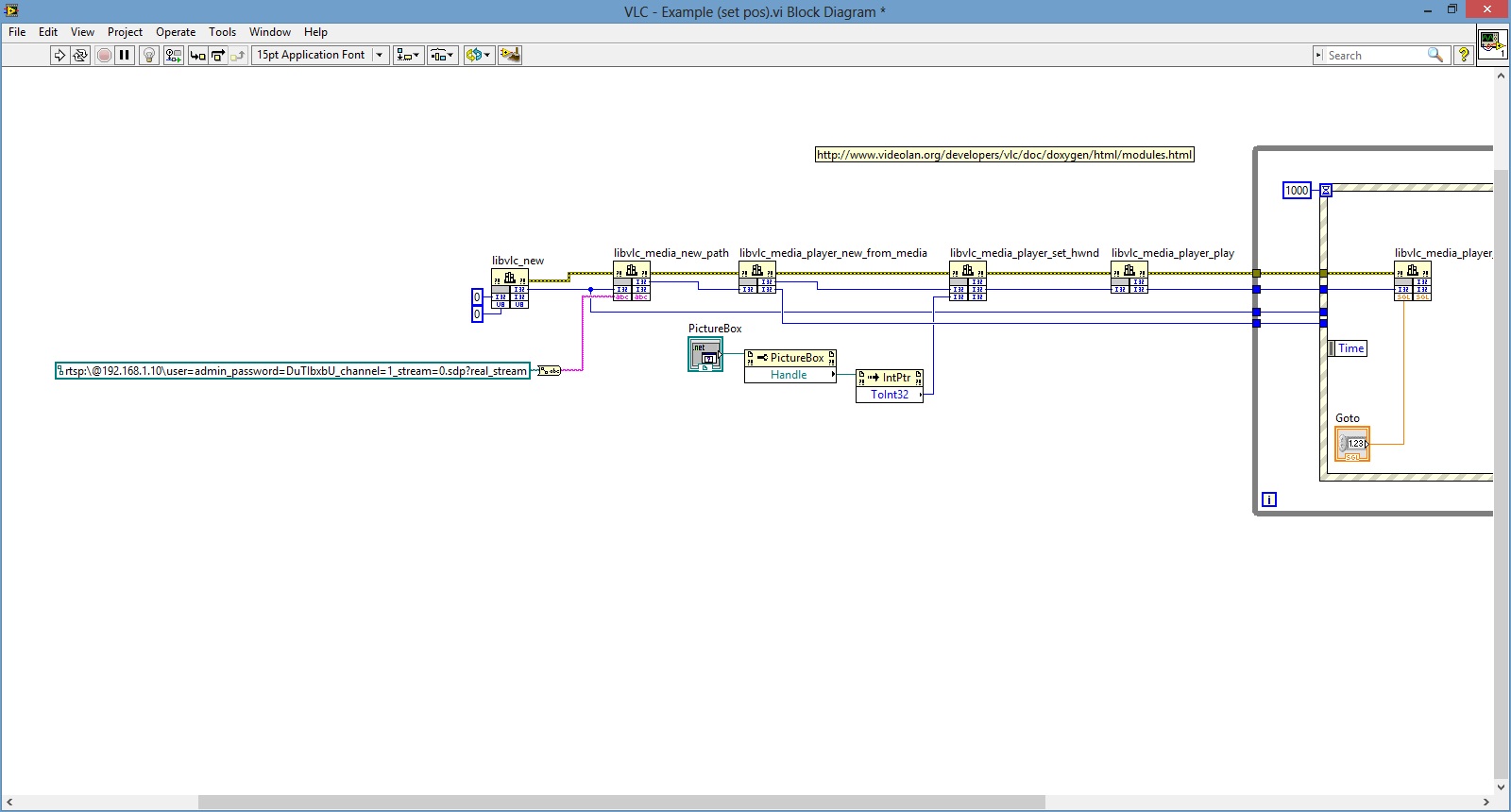Toggle the Pause button
Screen dimensions: 1511x812
click(125, 55)
